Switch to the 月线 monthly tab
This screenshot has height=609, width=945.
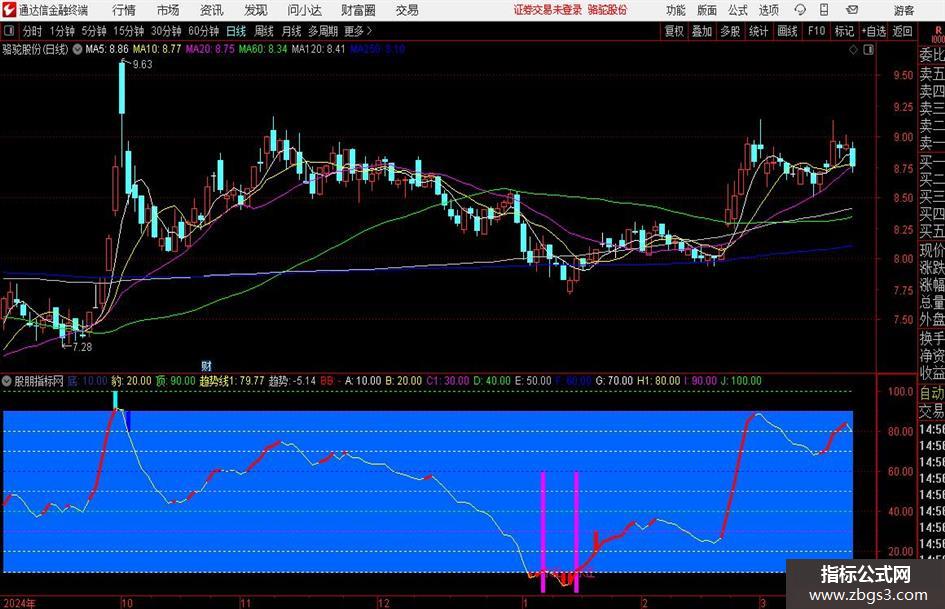292,31
